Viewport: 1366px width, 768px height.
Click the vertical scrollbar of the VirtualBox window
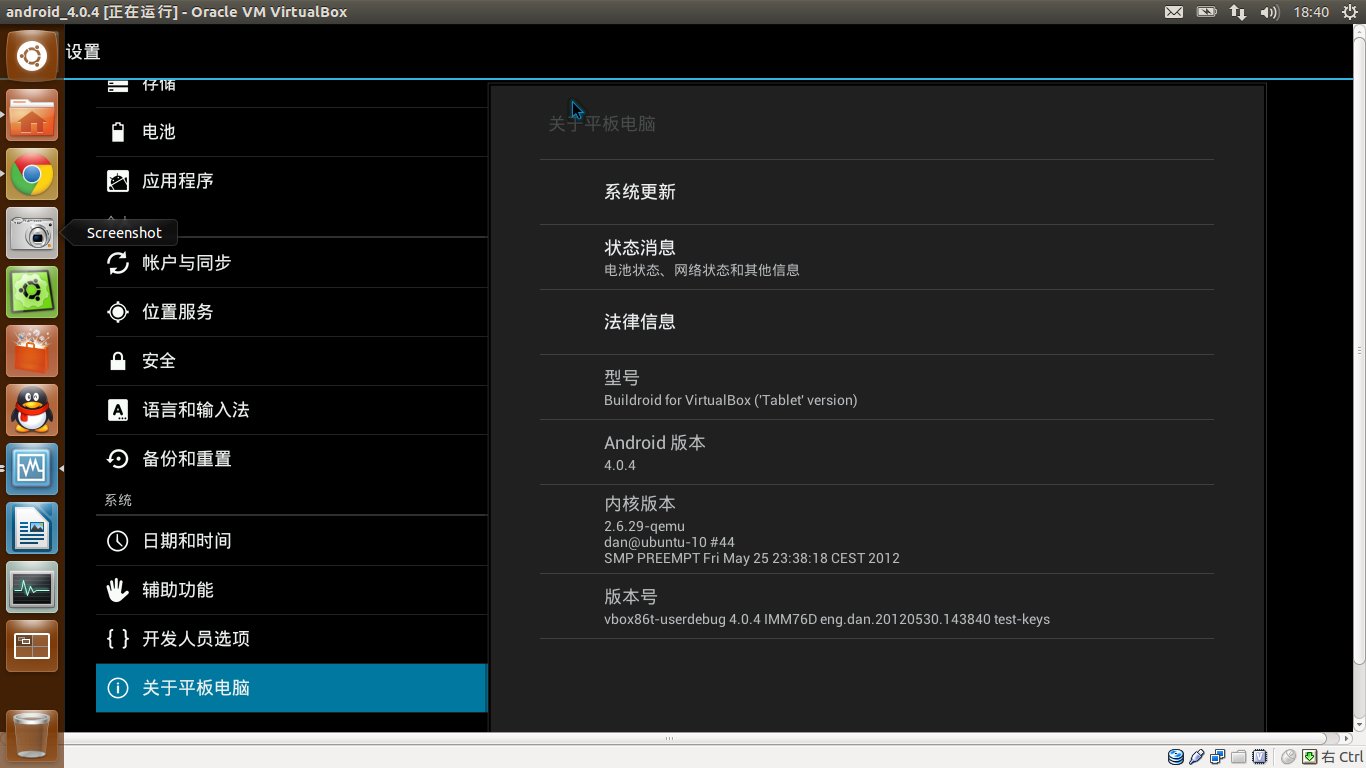point(1359,348)
